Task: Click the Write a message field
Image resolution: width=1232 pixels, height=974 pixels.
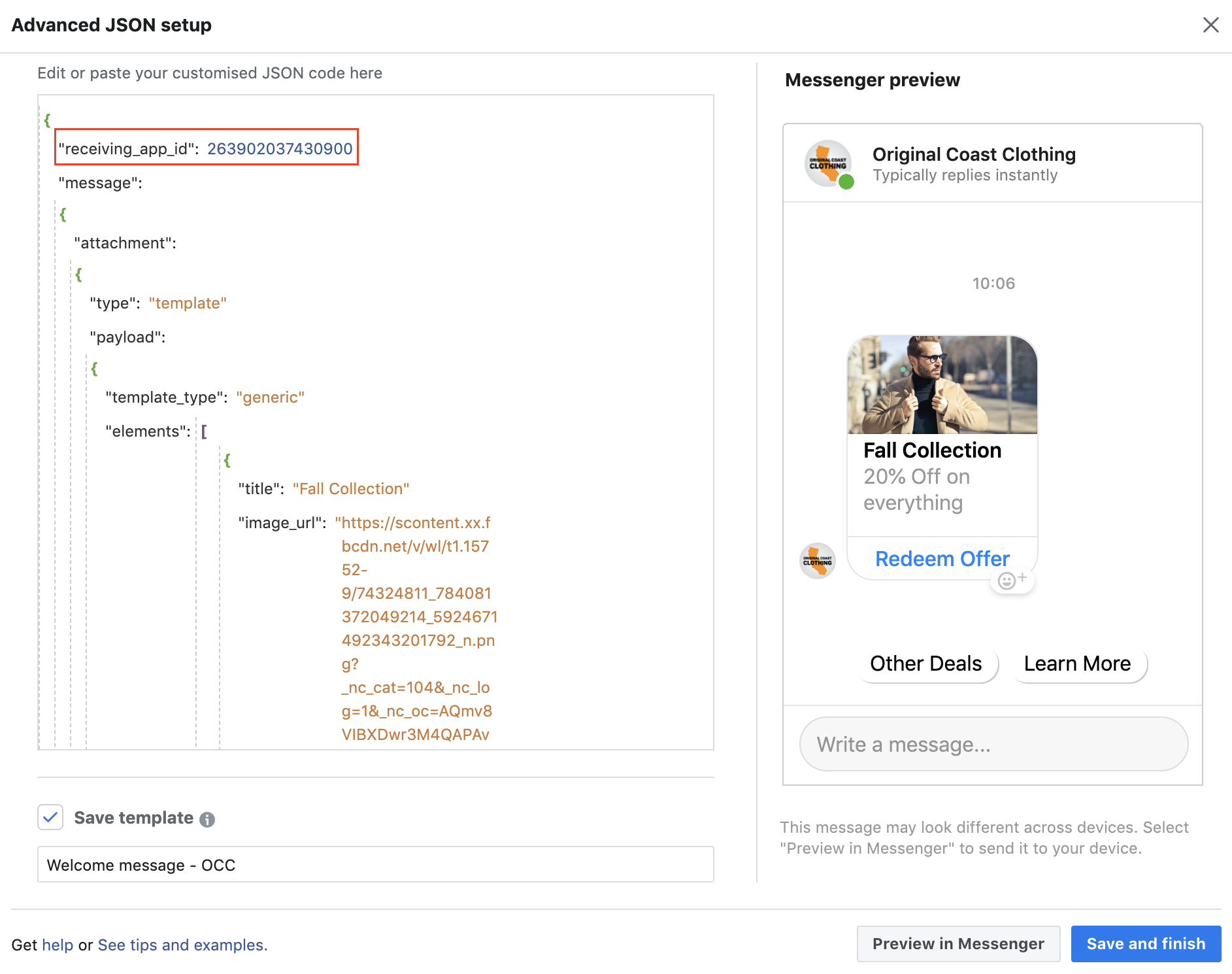Action: point(993,745)
